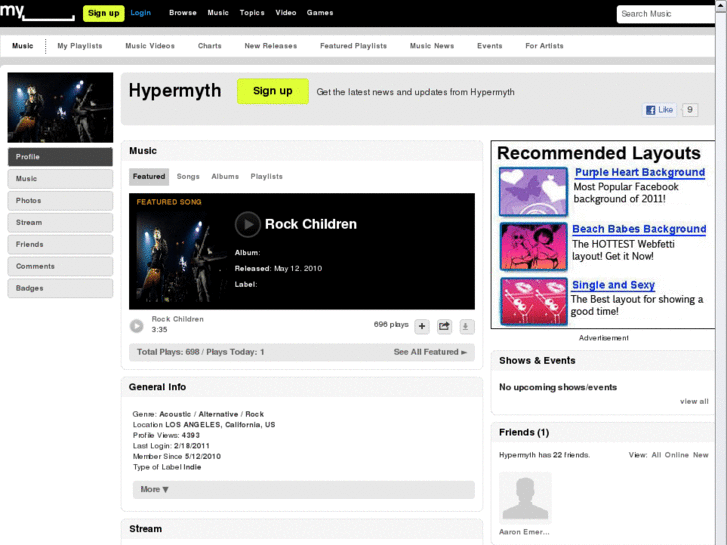Image resolution: width=727 pixels, height=545 pixels.
Task: Open the Hypermyth profile photo
Action: pos(60,107)
